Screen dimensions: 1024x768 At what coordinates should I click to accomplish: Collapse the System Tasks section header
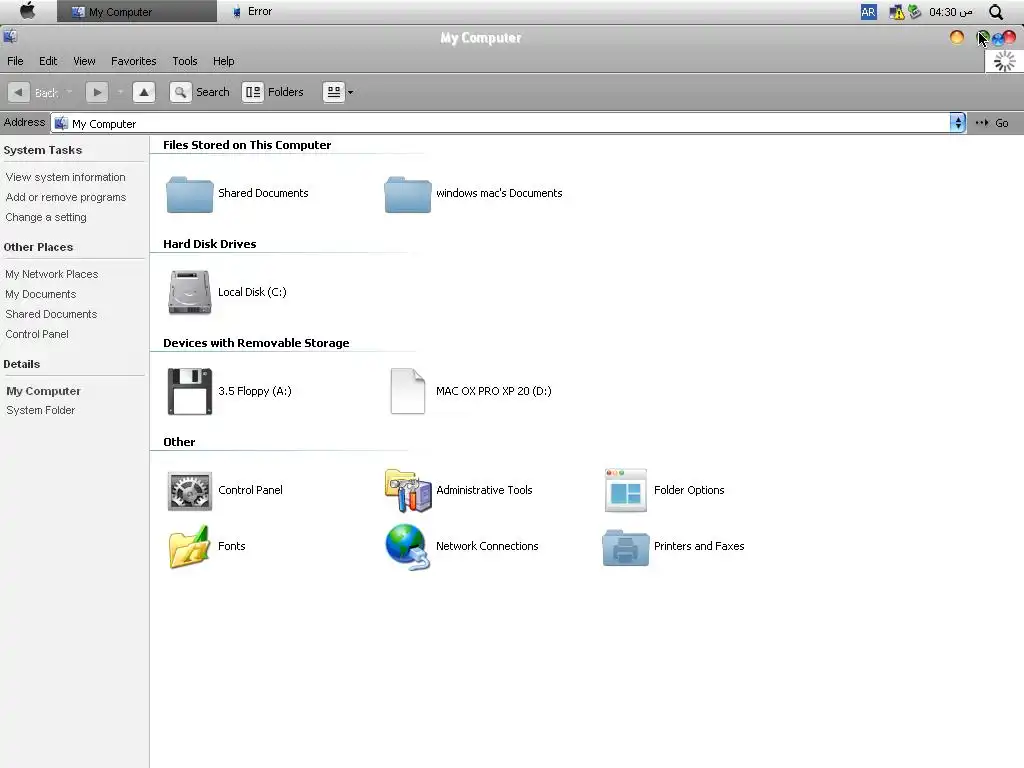(x=42, y=150)
